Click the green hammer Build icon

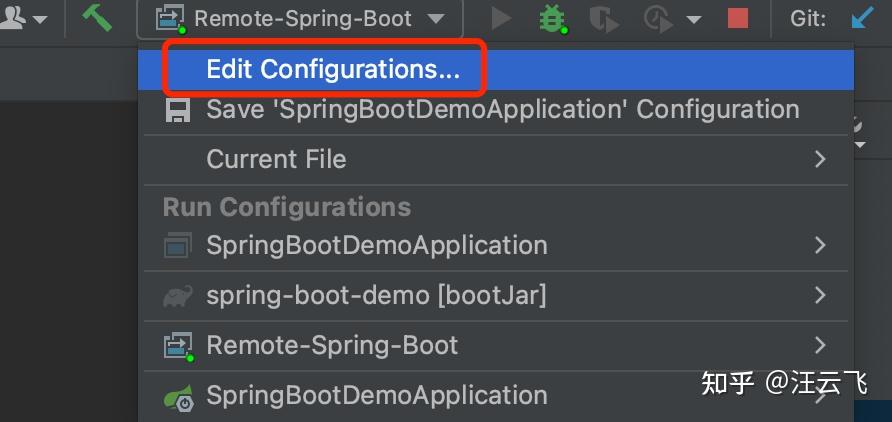(97, 18)
